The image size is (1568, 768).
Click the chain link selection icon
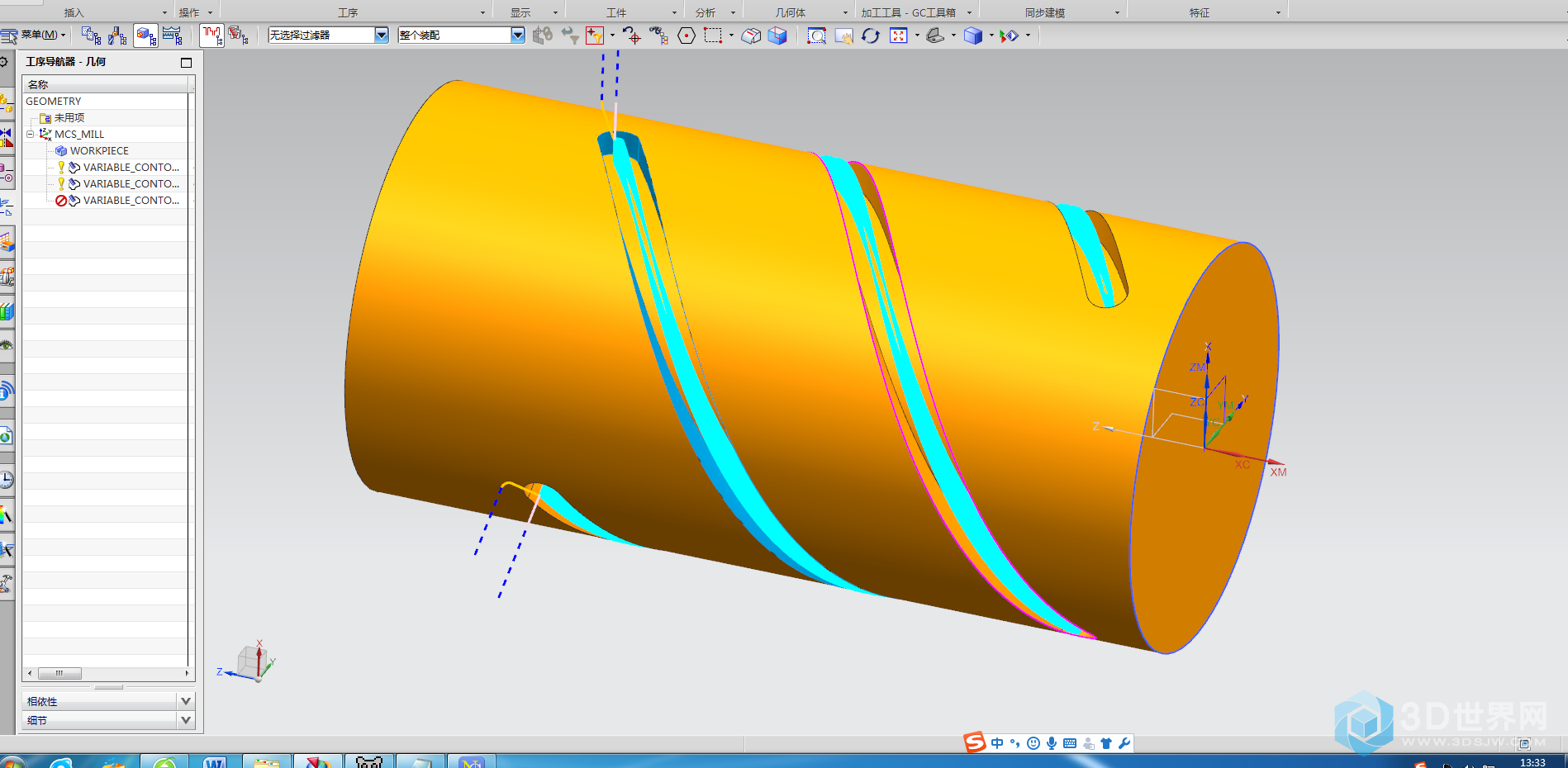pos(543,36)
